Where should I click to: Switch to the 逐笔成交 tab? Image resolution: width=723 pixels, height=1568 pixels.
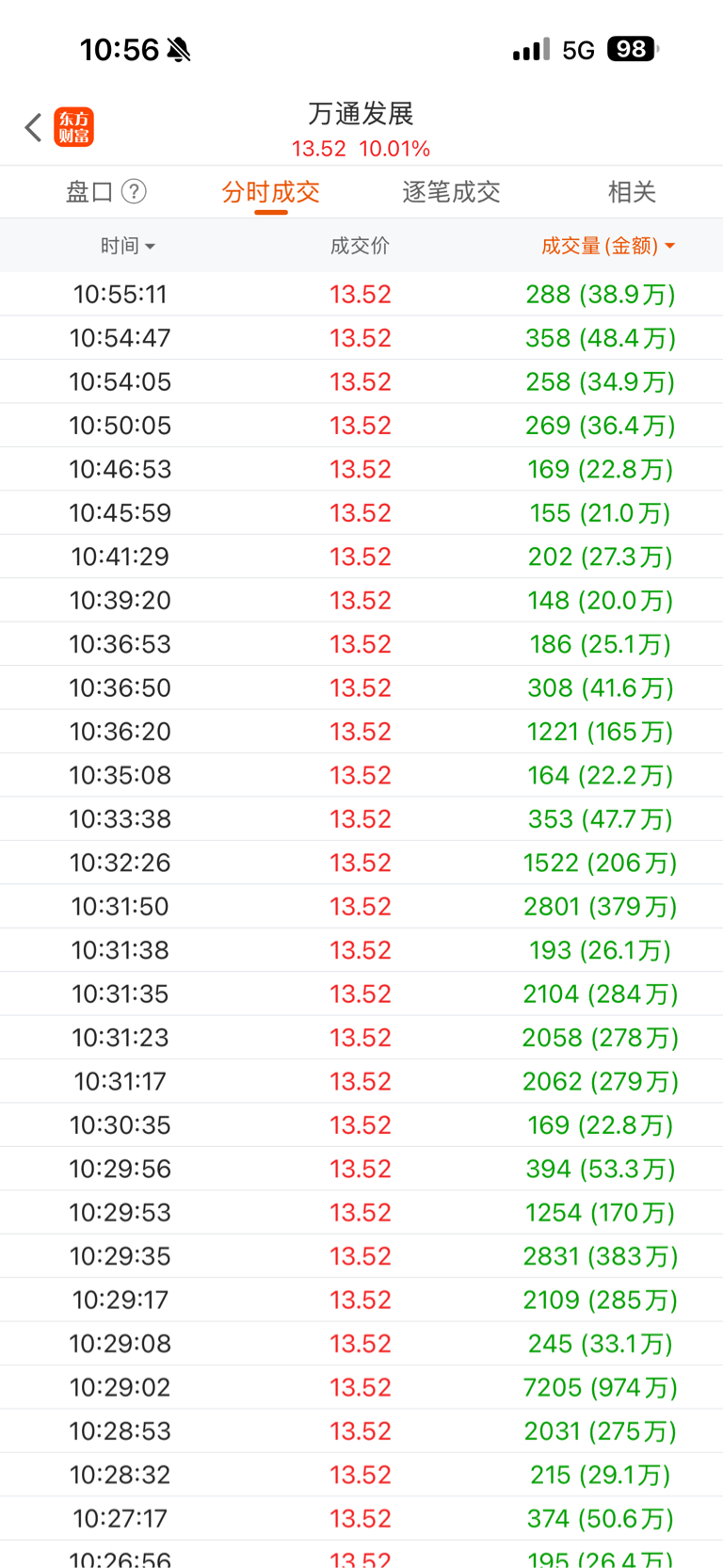pos(452,192)
